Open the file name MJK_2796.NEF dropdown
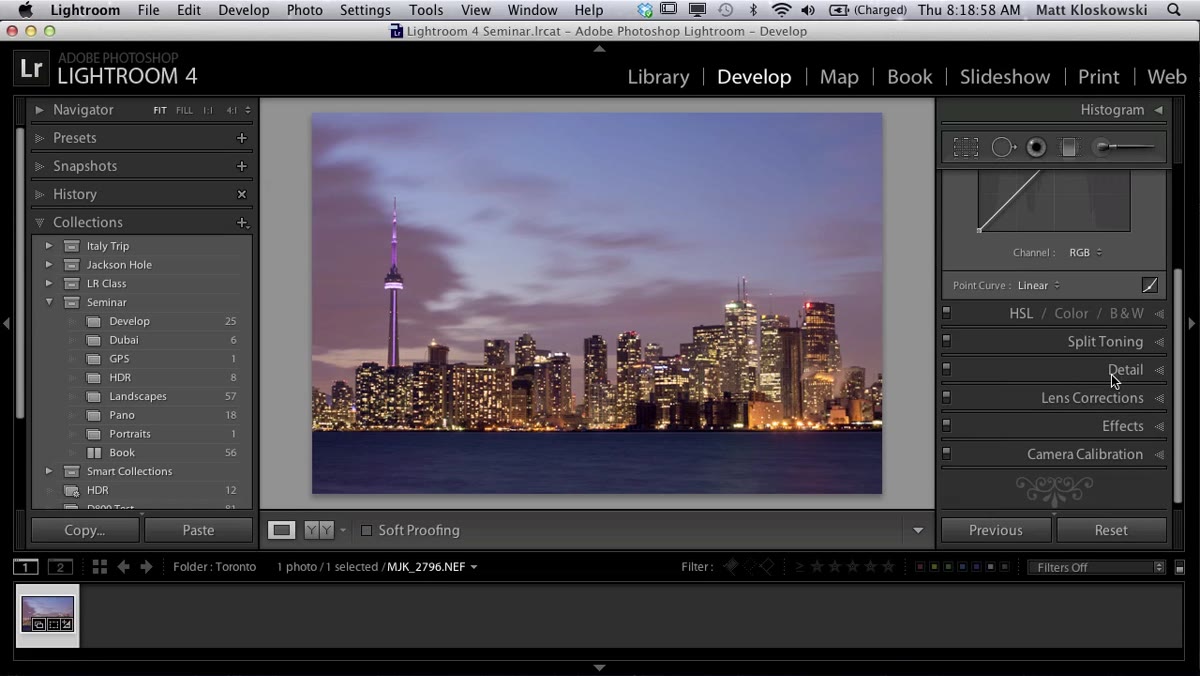The width and height of the screenshot is (1200, 676). [432, 567]
